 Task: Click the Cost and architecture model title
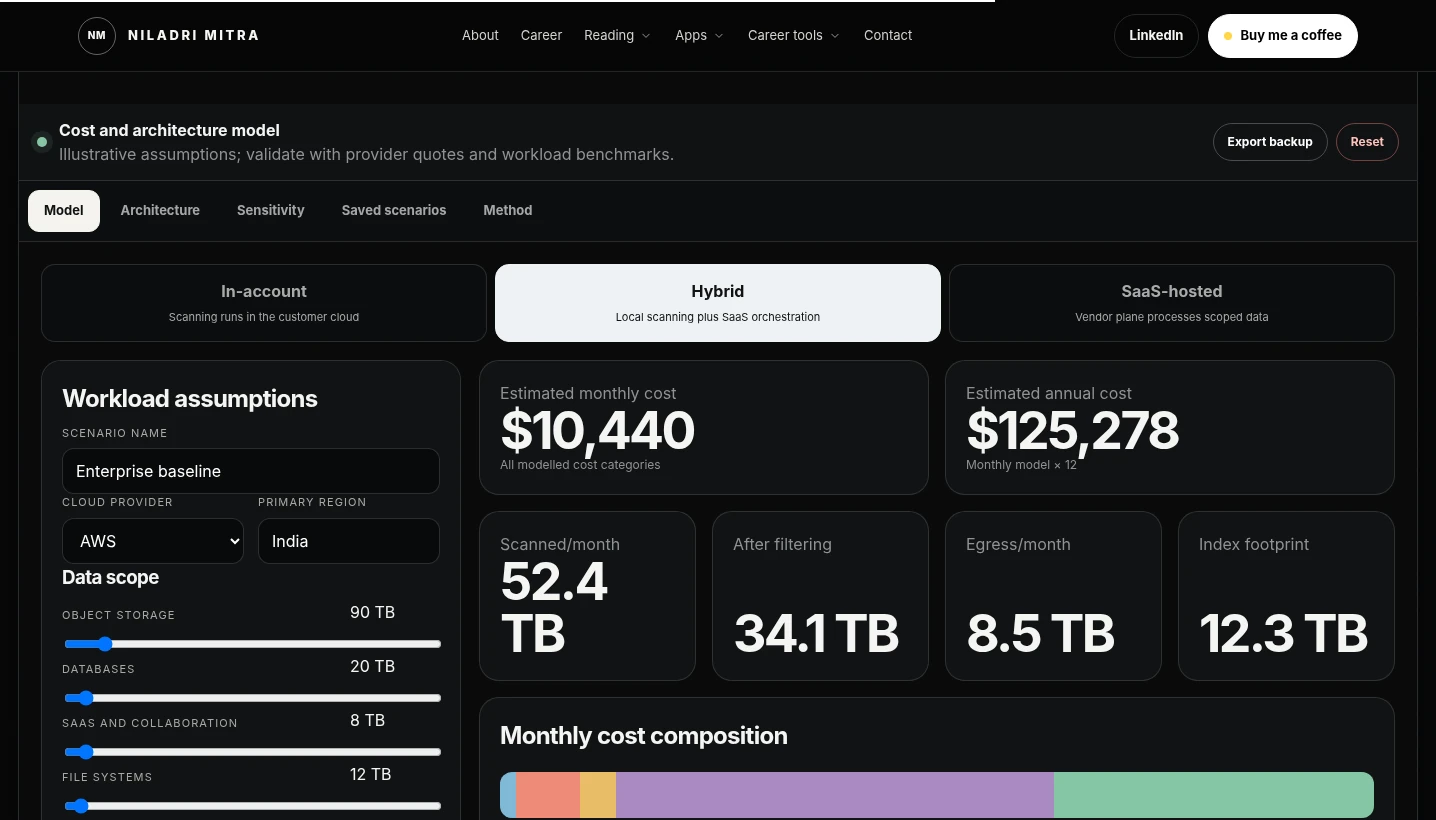(169, 130)
